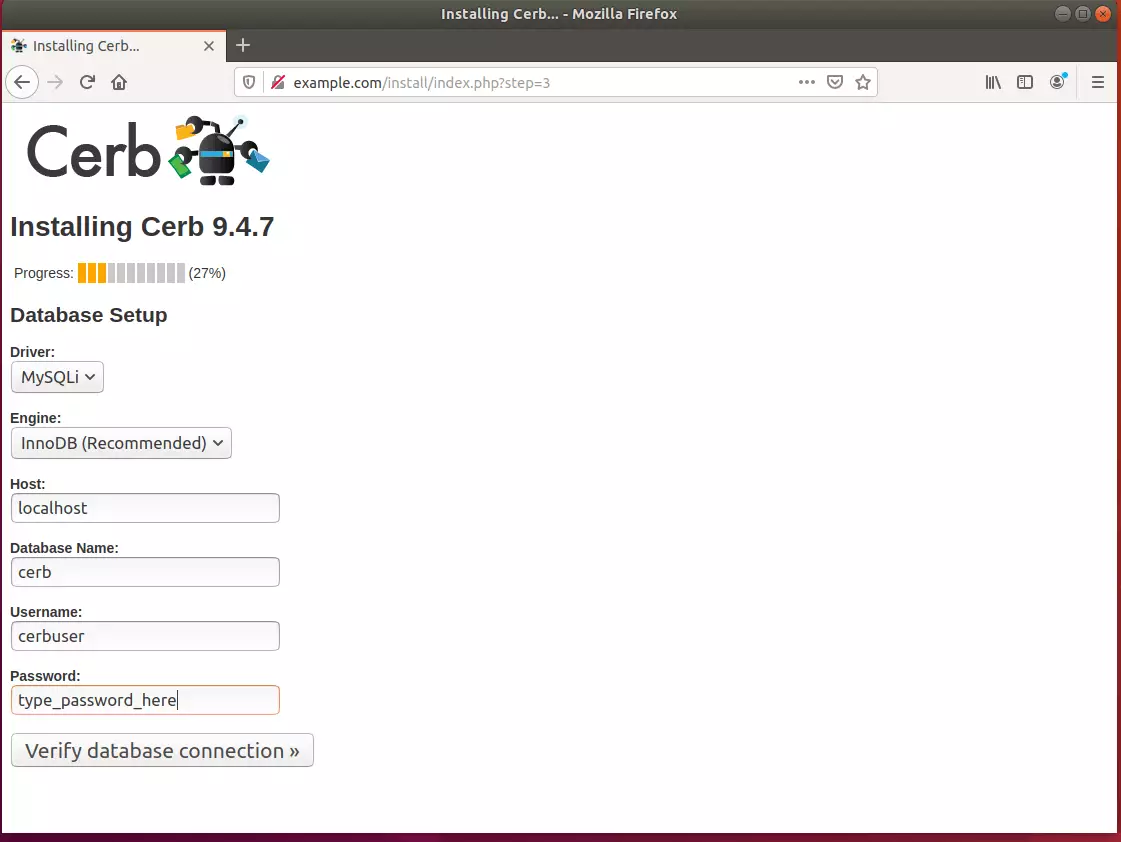
Task: Show insecure connection site info
Action: 278,82
